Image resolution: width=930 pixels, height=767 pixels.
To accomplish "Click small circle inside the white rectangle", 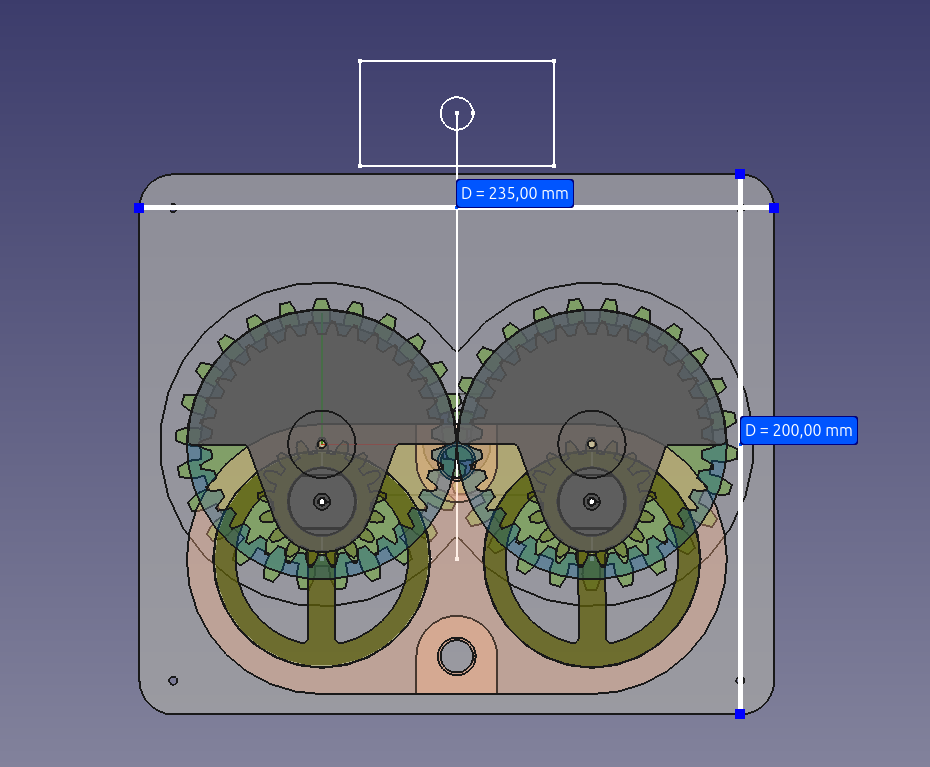I will click(457, 113).
